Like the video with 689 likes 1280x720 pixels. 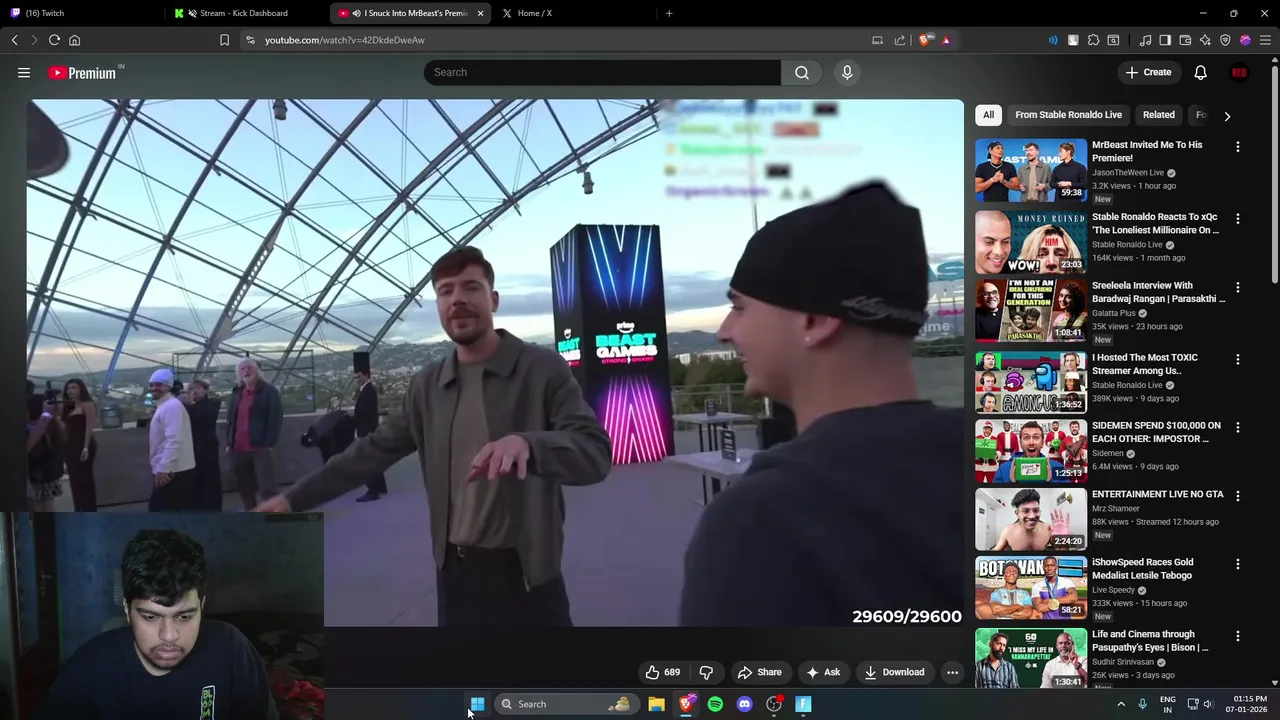point(663,672)
